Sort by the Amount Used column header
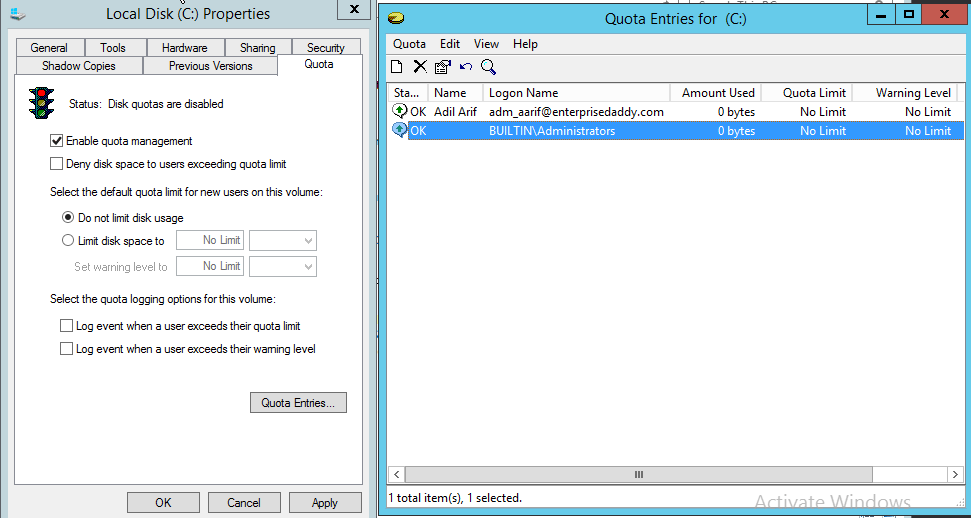The height and width of the screenshot is (518, 971). click(716, 93)
